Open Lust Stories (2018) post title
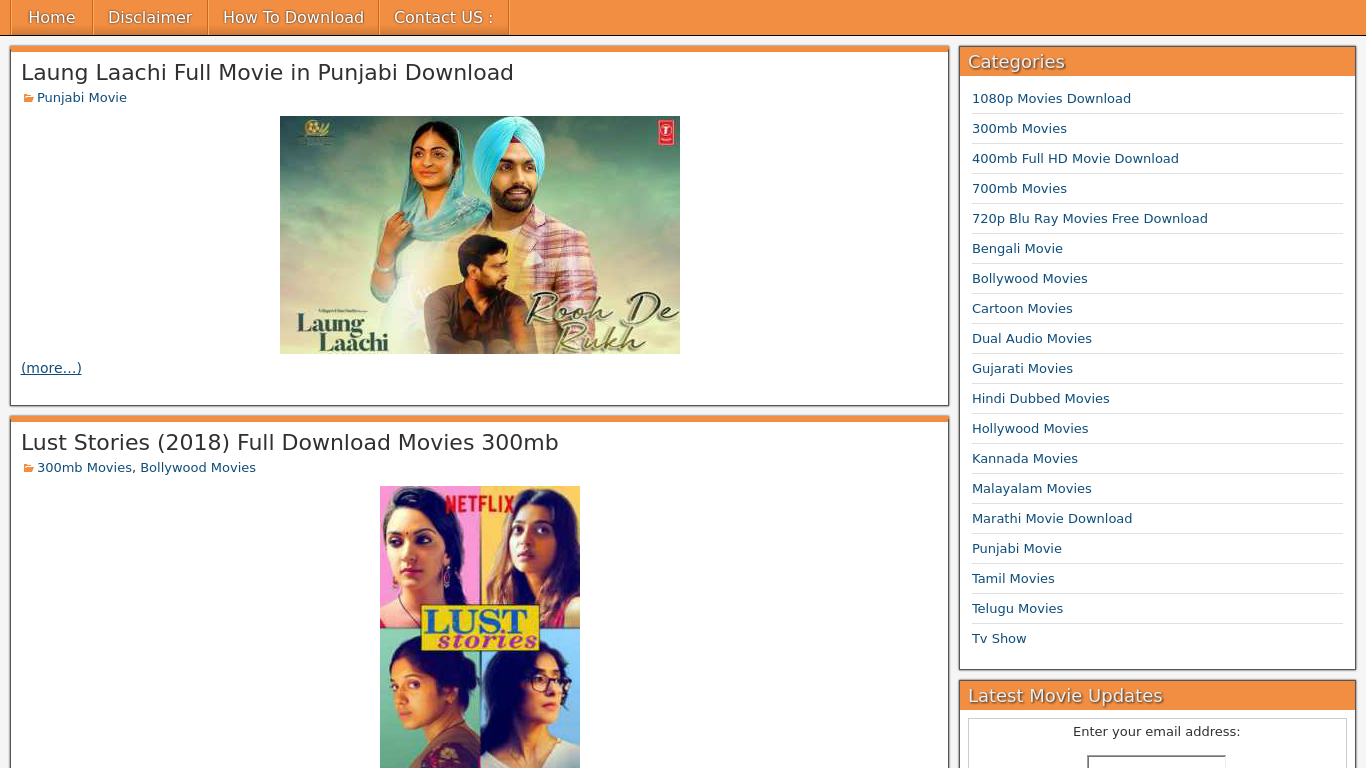The image size is (1366, 768). coord(290,442)
